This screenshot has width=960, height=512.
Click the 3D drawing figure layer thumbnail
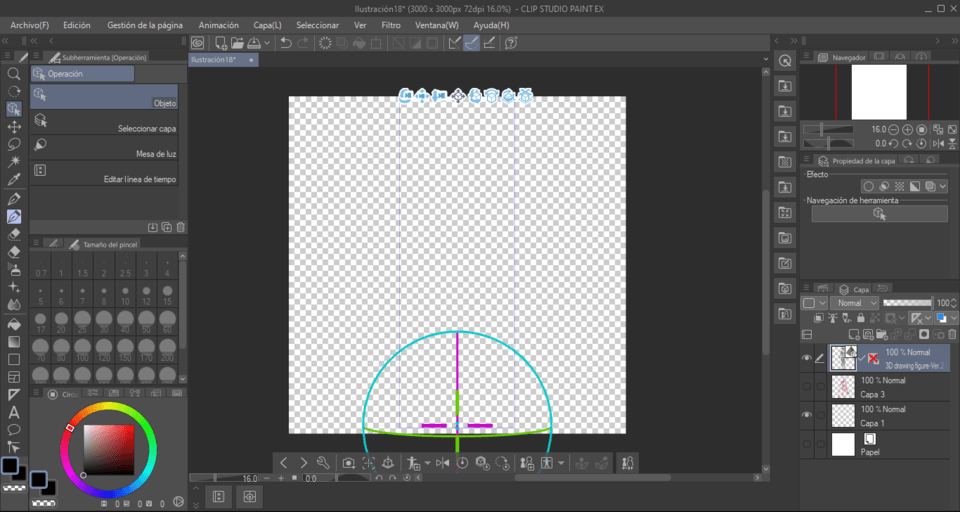[x=842, y=358]
